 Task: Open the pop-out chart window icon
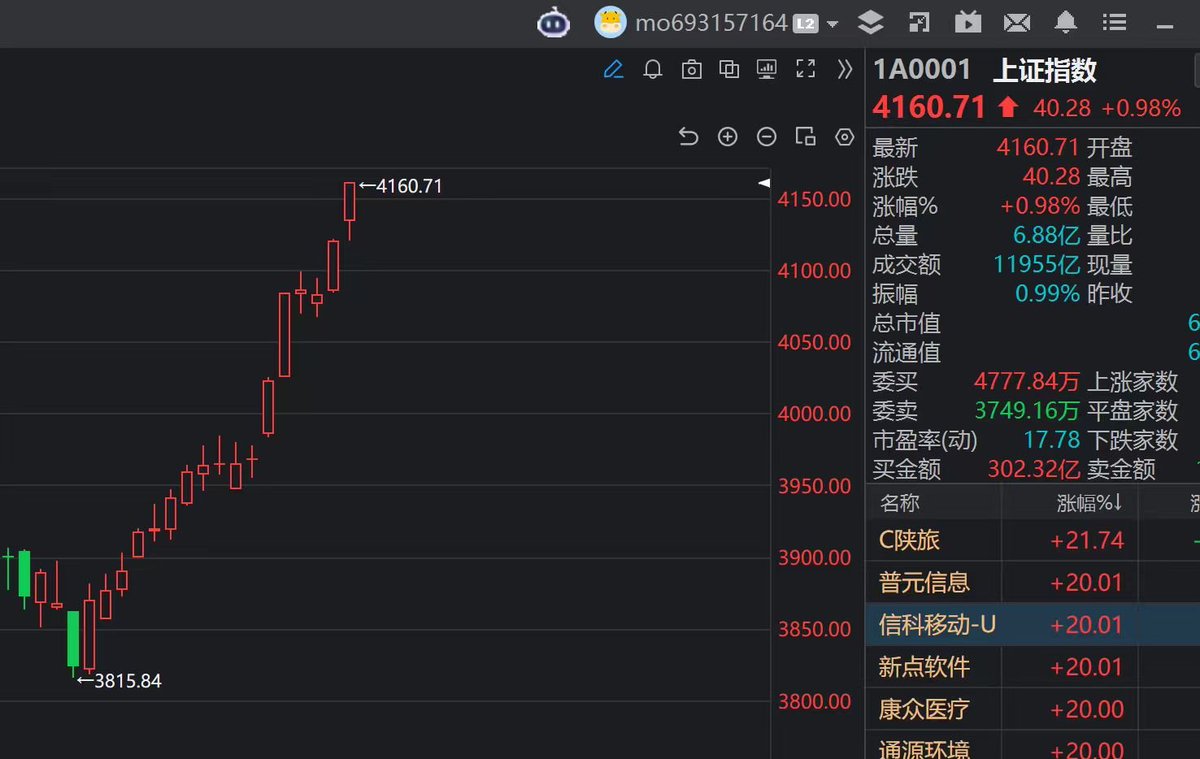[805, 137]
